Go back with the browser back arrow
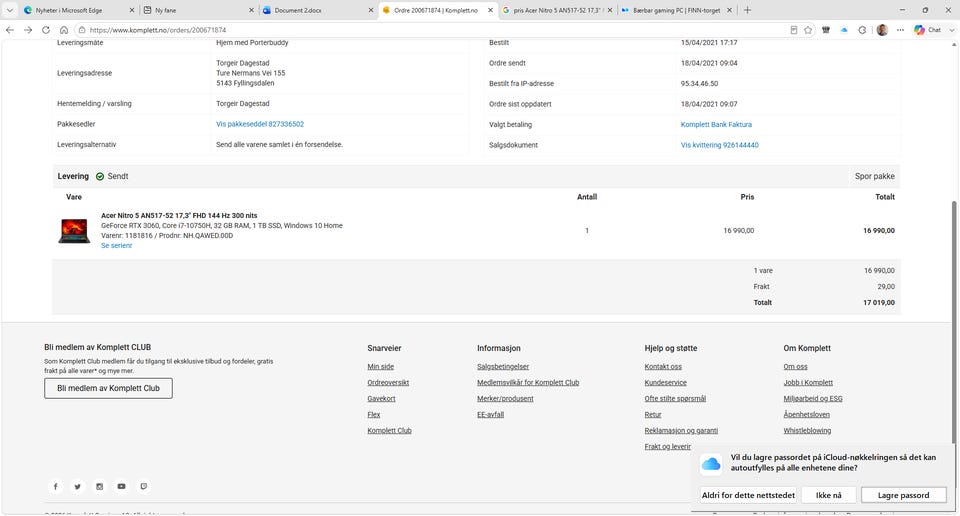The width and height of the screenshot is (960, 516). point(10,29)
